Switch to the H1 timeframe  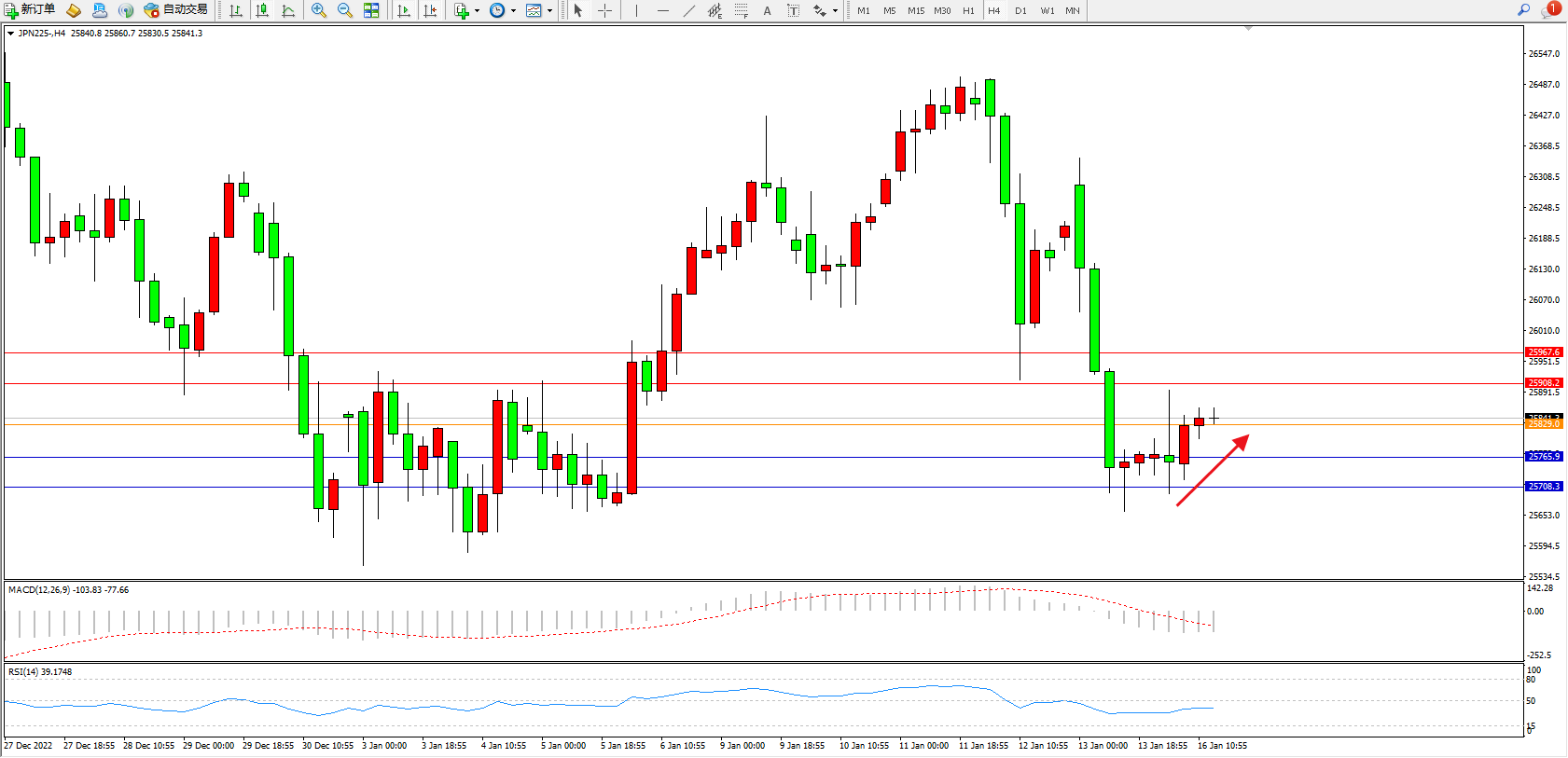(968, 10)
